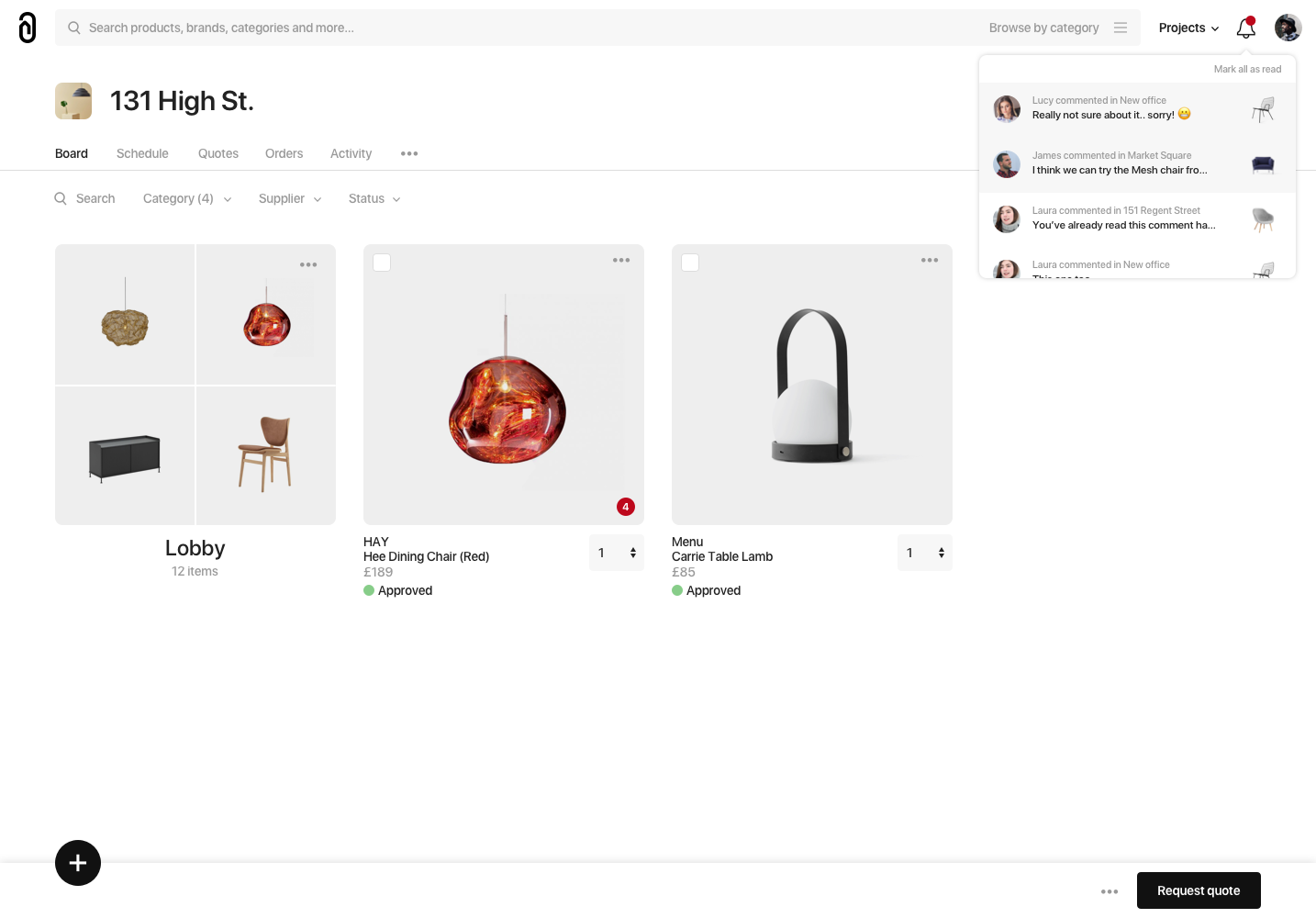The width and height of the screenshot is (1316, 918).
Task: Click the red pendant thumbnail in Lobby
Action: 266,314
